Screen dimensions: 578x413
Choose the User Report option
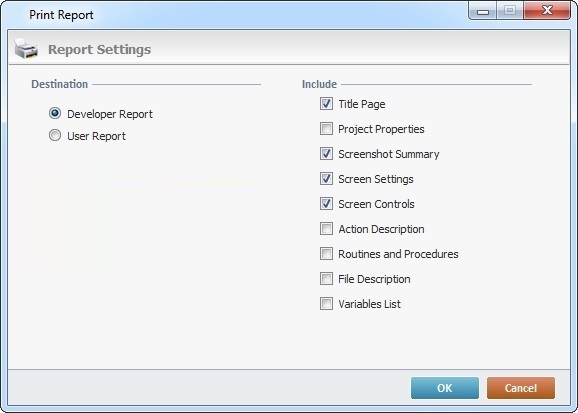(x=55, y=135)
